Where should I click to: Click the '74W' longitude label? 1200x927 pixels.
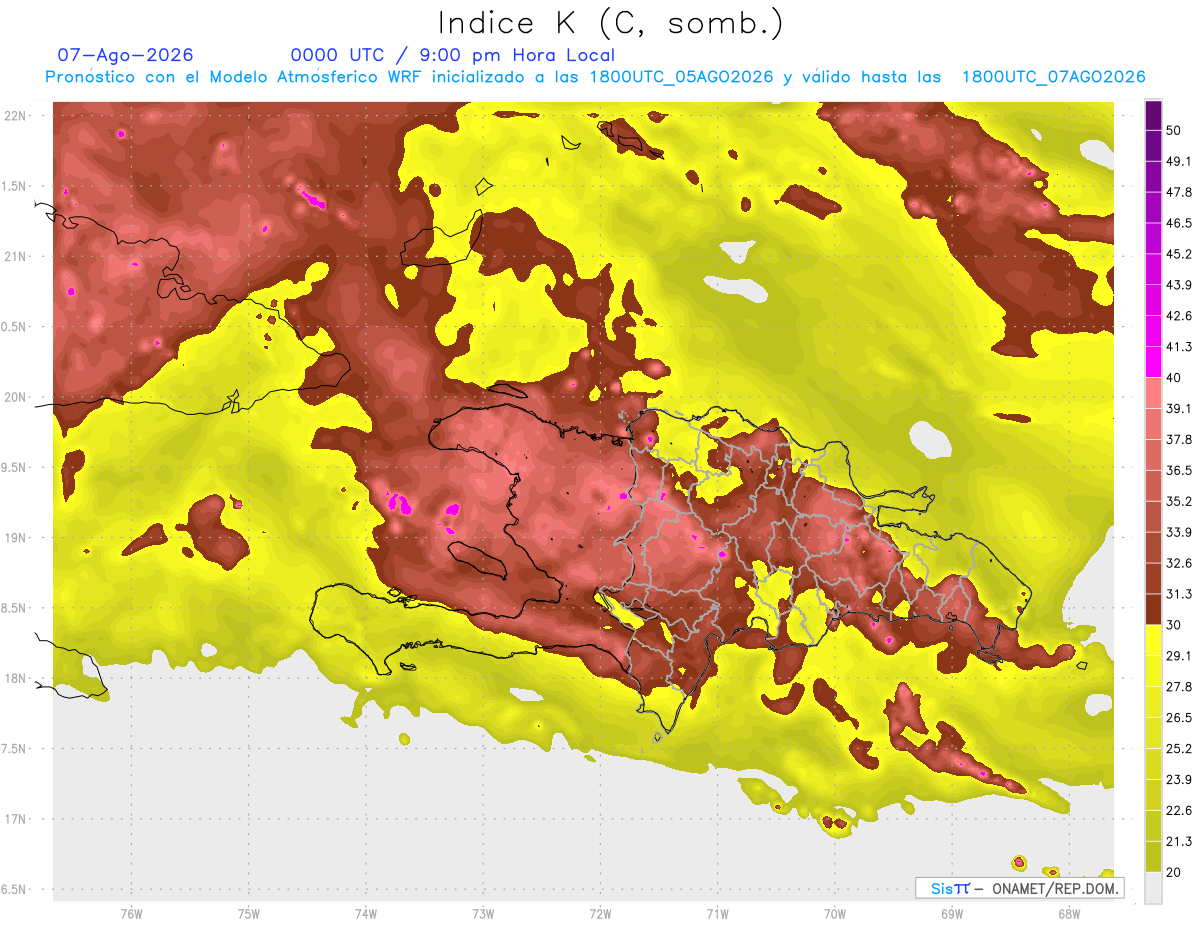(365, 914)
